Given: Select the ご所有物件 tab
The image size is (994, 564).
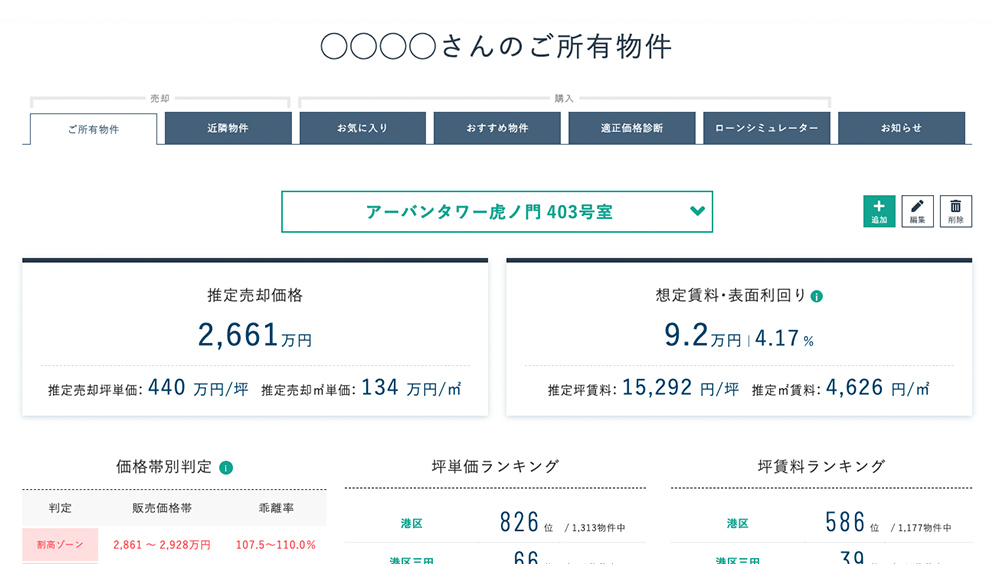Looking at the screenshot, I should click(x=93, y=129).
